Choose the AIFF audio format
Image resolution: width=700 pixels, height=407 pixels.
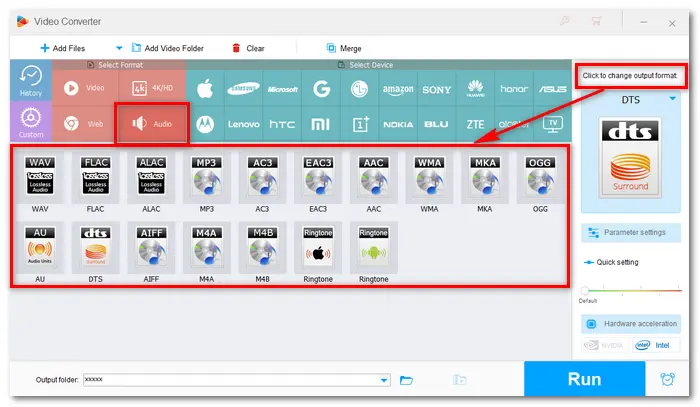151,247
